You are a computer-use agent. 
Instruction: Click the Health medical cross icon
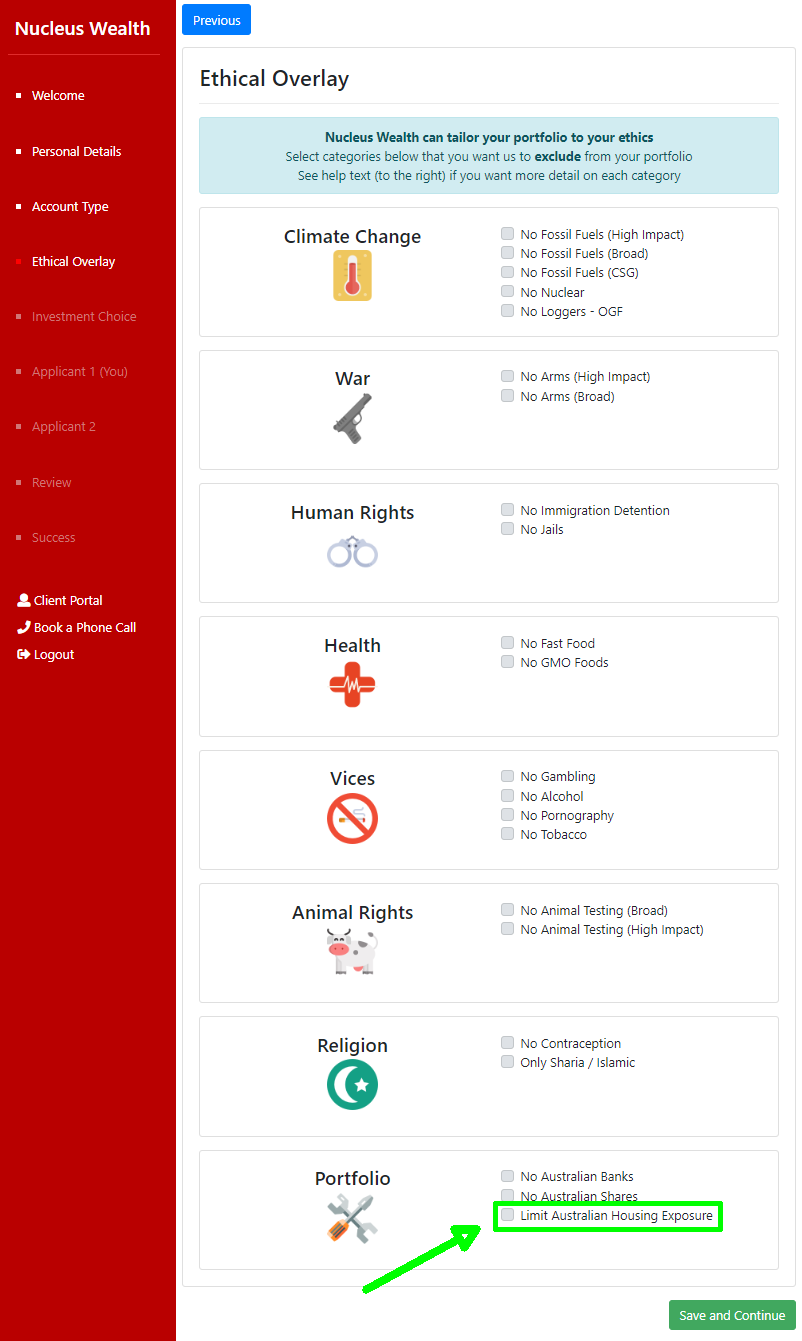pos(352,685)
